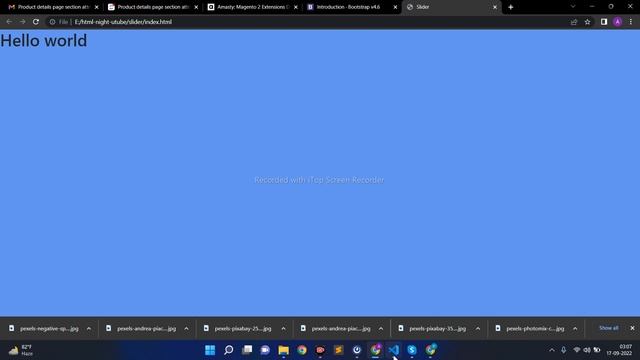Expand options for pexels-photomix-c download

pyautogui.click(x=575, y=329)
